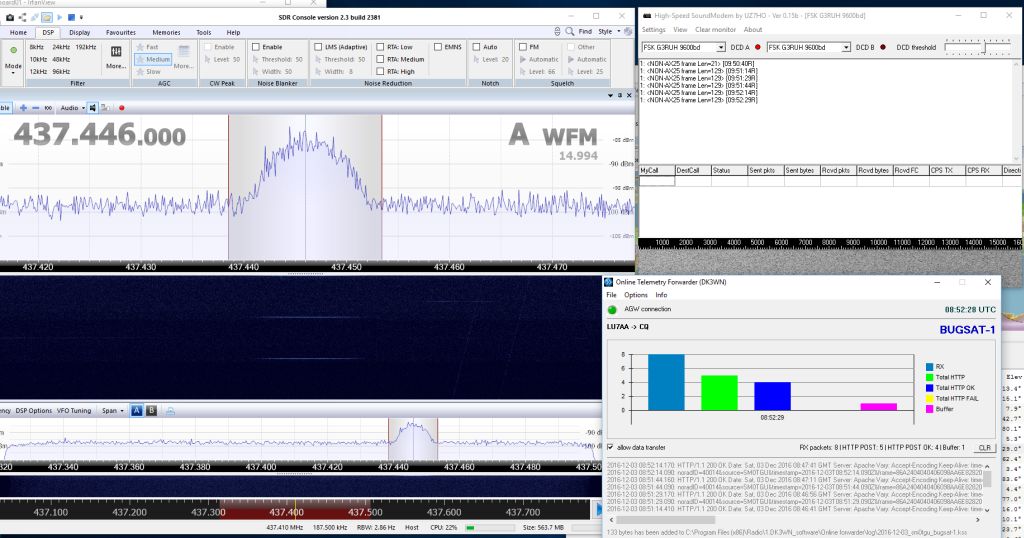Open the filter More... equalizer icon

[x=116, y=56]
